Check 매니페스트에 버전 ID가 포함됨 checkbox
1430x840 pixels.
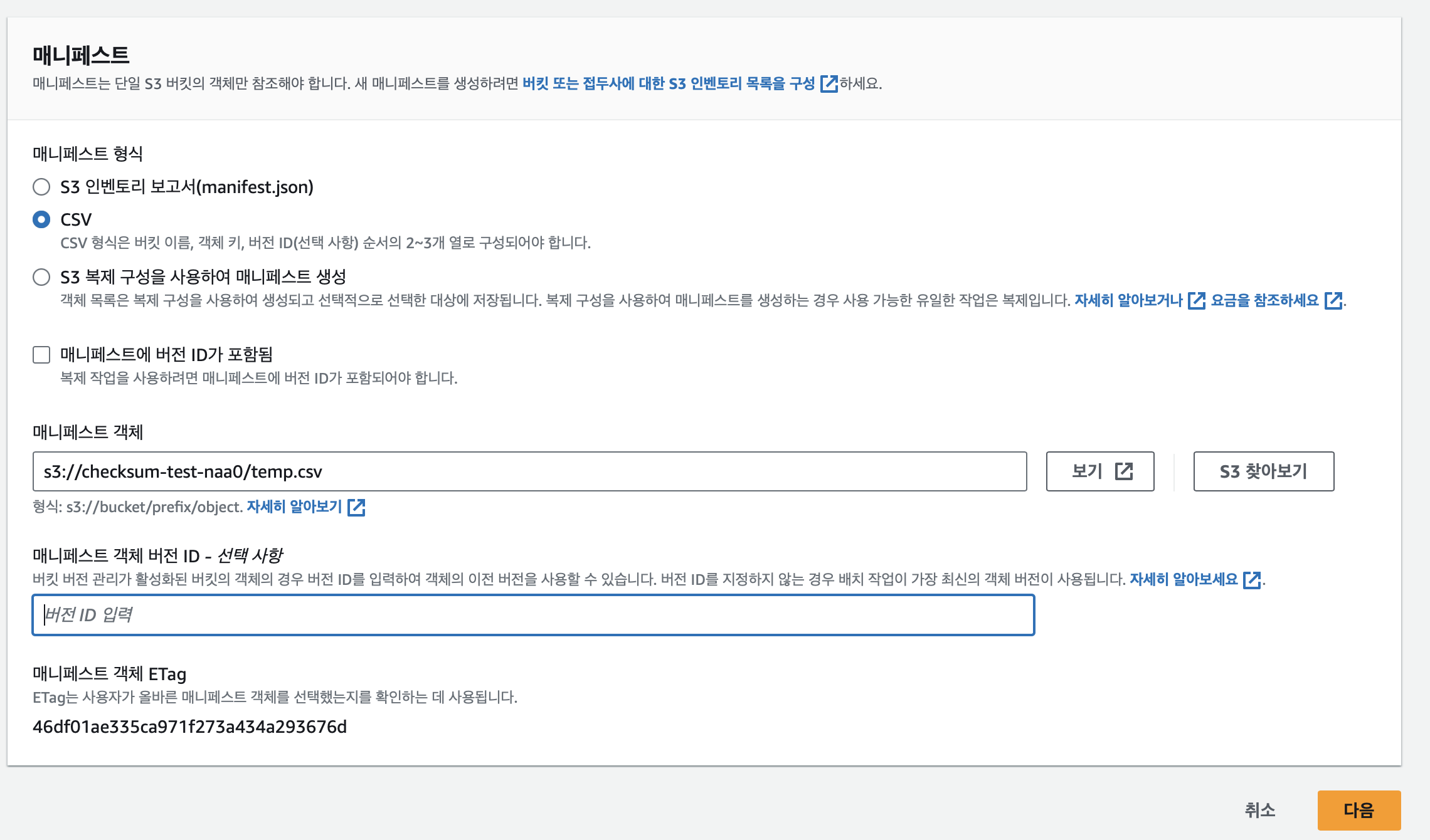click(x=41, y=355)
